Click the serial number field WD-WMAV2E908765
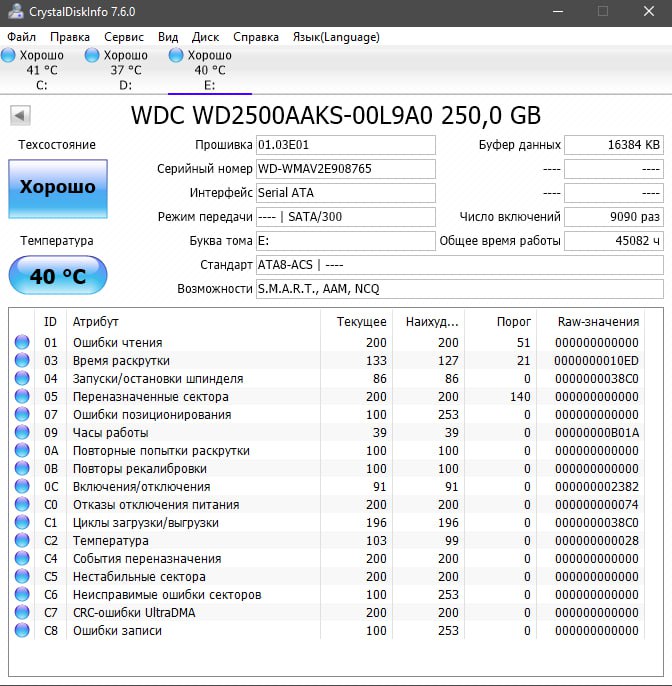 [x=346, y=169]
